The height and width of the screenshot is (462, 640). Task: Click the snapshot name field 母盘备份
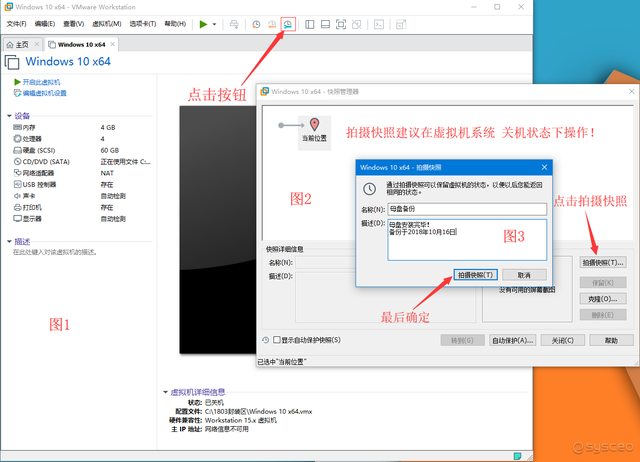click(467, 209)
